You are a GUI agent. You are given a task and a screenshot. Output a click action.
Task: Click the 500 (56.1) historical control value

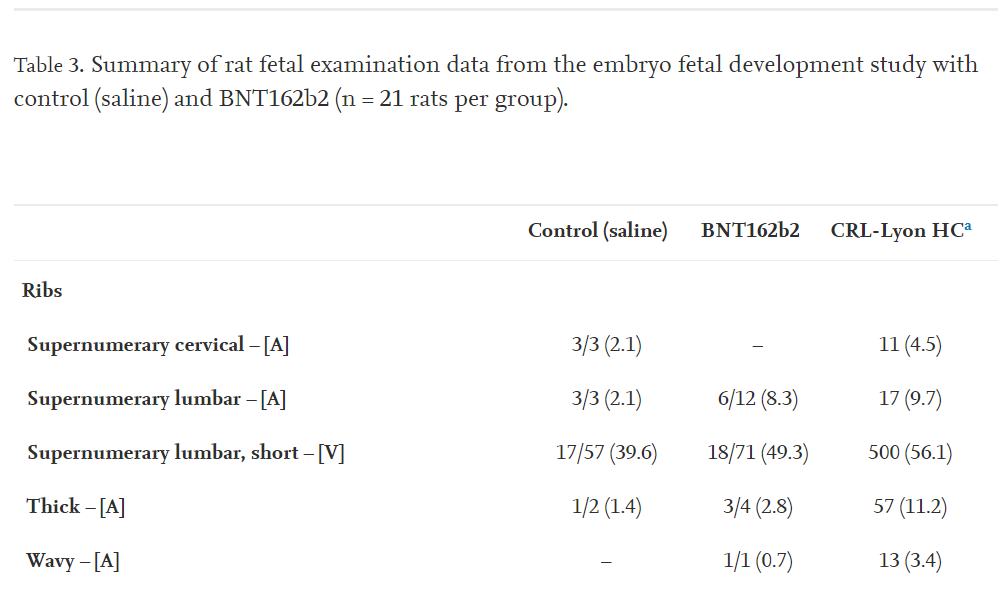coord(910,453)
